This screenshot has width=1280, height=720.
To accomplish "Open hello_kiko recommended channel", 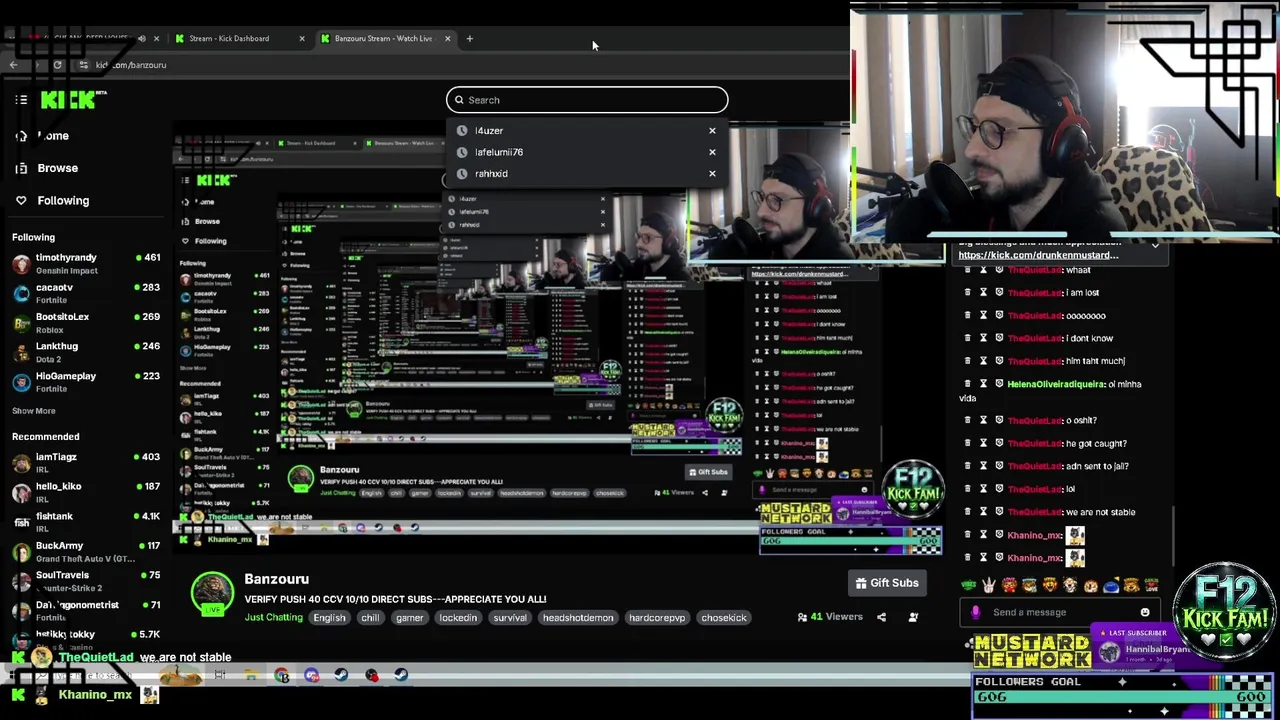I will pos(86,492).
